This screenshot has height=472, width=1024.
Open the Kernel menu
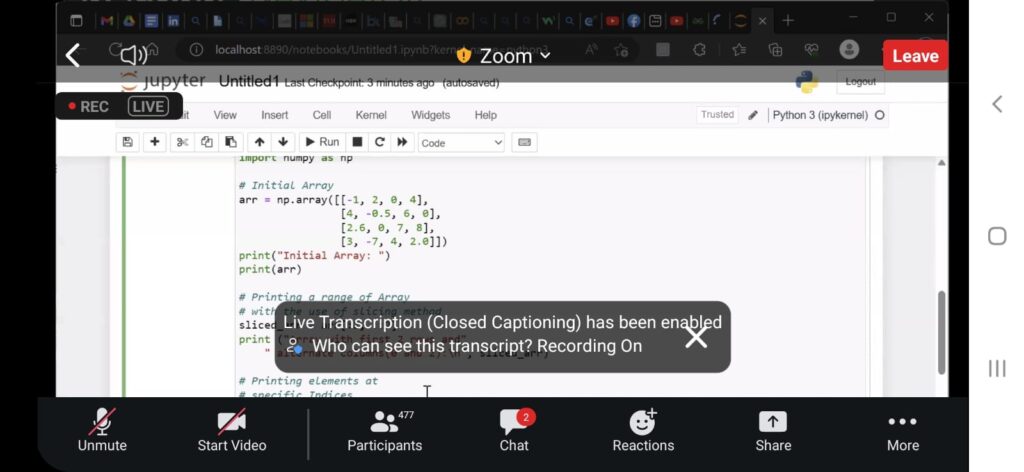[371, 115]
